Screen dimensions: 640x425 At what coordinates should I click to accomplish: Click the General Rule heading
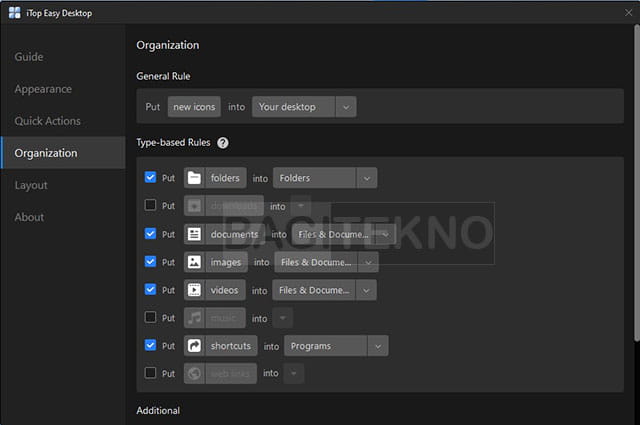pos(163,76)
